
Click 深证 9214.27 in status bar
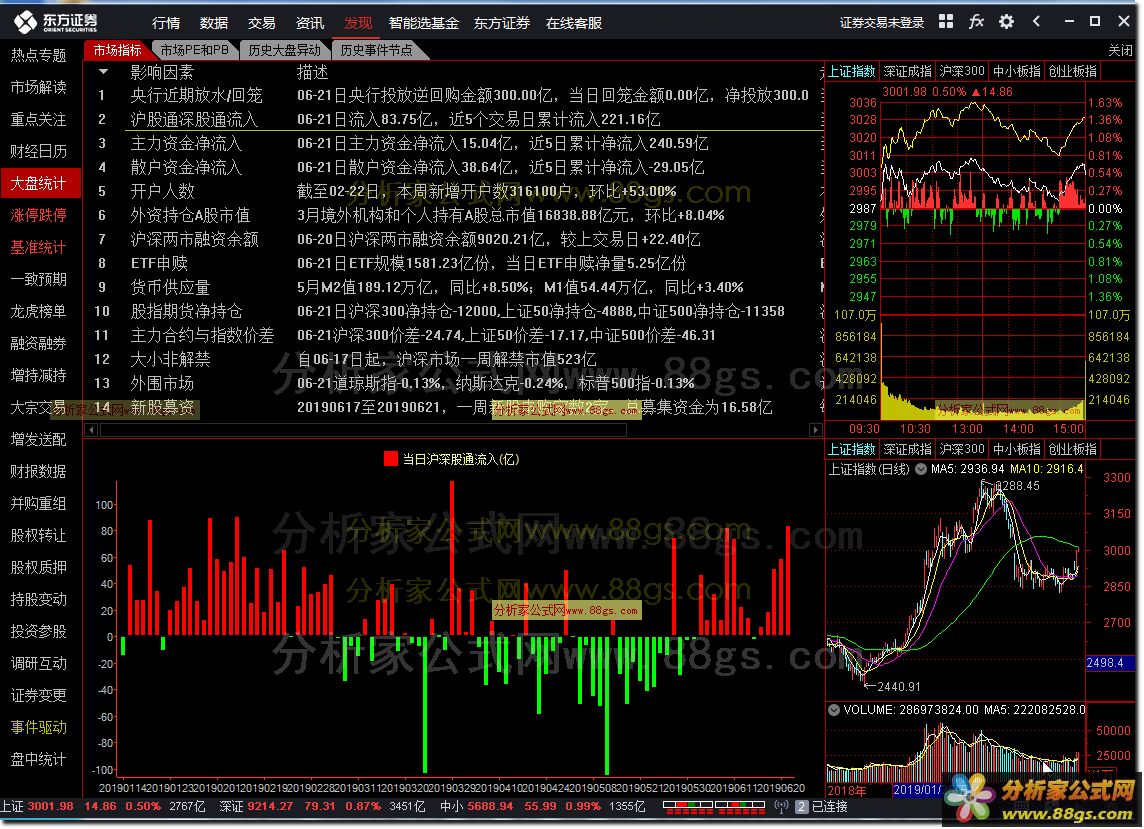coord(257,807)
